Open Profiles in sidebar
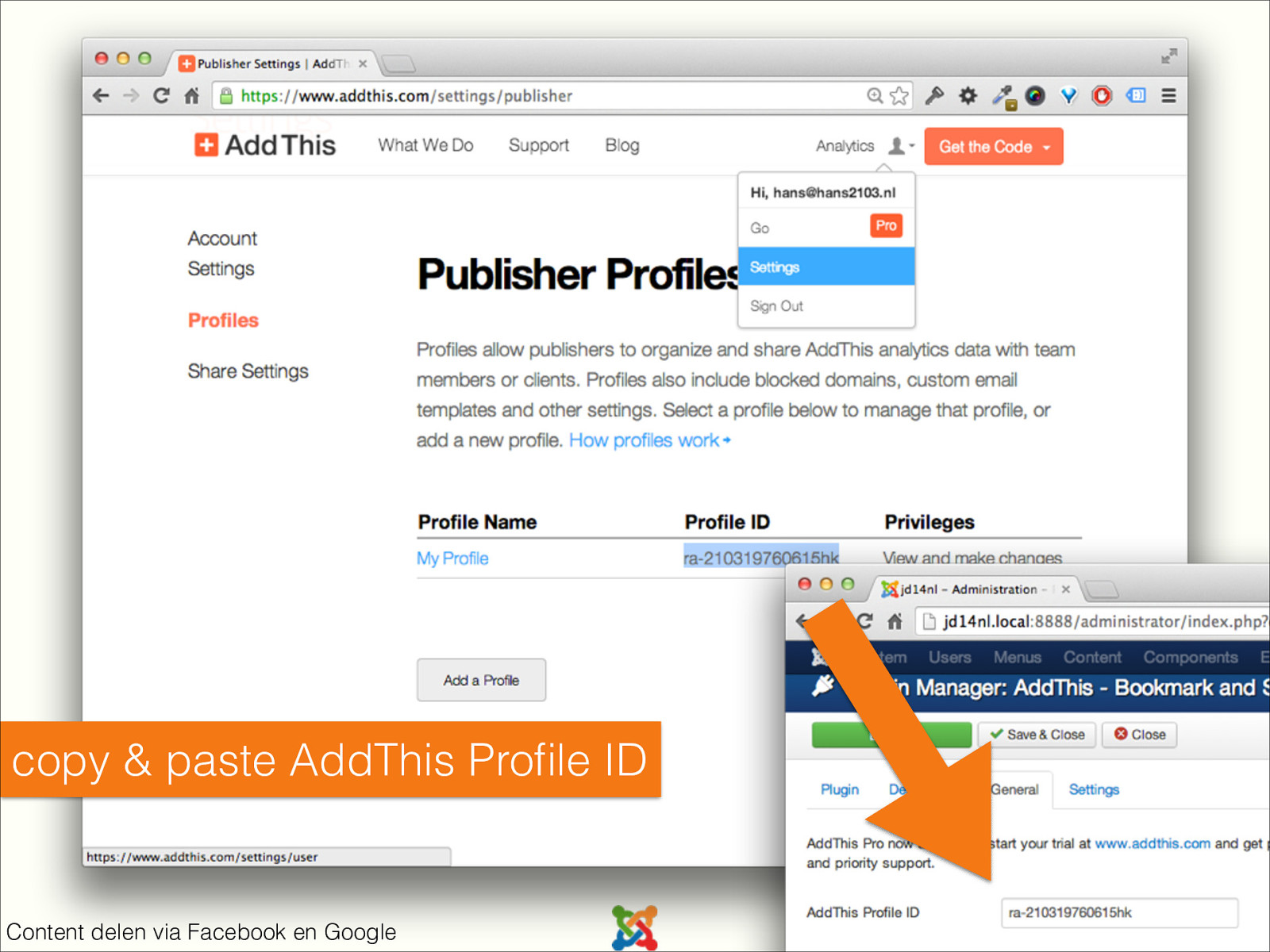Screen dimensions: 1270x952 click(x=223, y=320)
